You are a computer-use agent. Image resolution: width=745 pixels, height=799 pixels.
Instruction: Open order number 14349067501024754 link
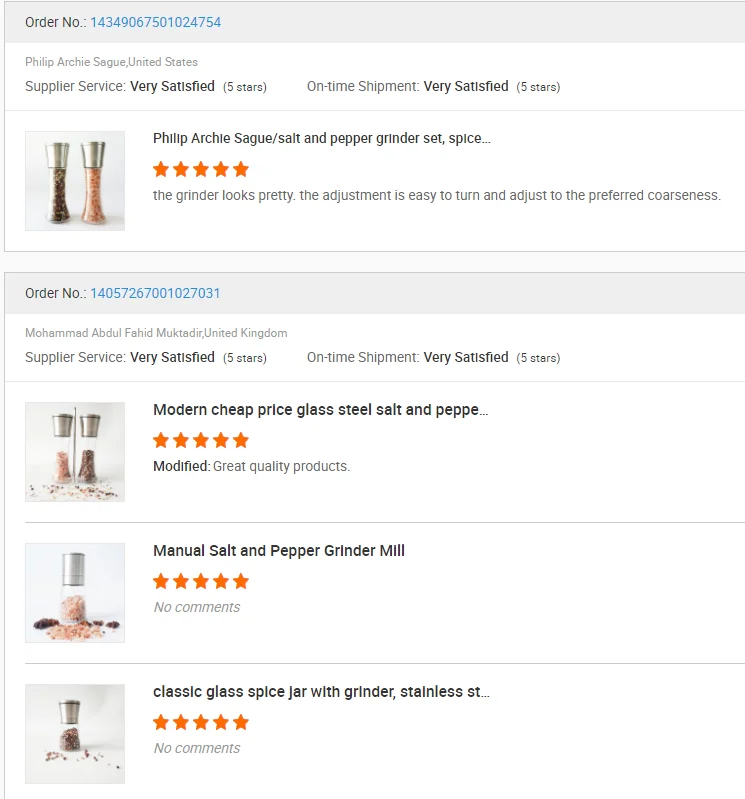pyautogui.click(x=155, y=22)
